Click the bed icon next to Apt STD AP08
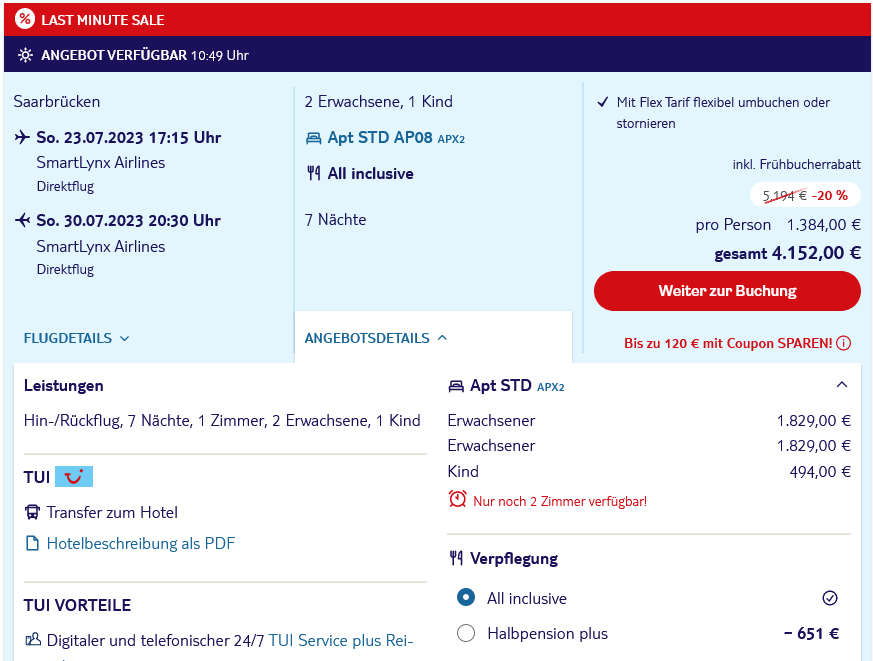 click(313, 138)
